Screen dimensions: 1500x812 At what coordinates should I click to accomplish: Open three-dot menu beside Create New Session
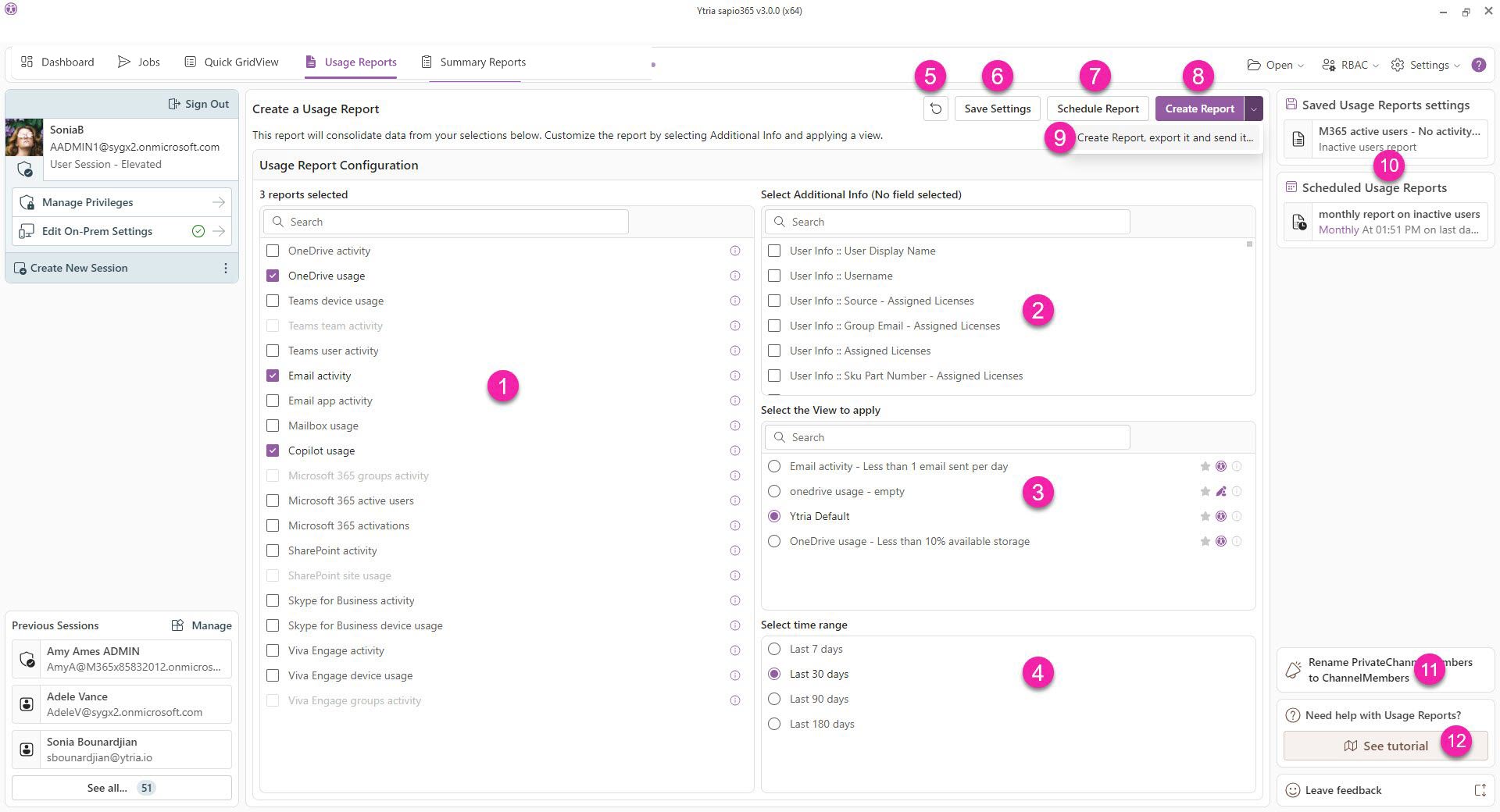[x=226, y=268]
